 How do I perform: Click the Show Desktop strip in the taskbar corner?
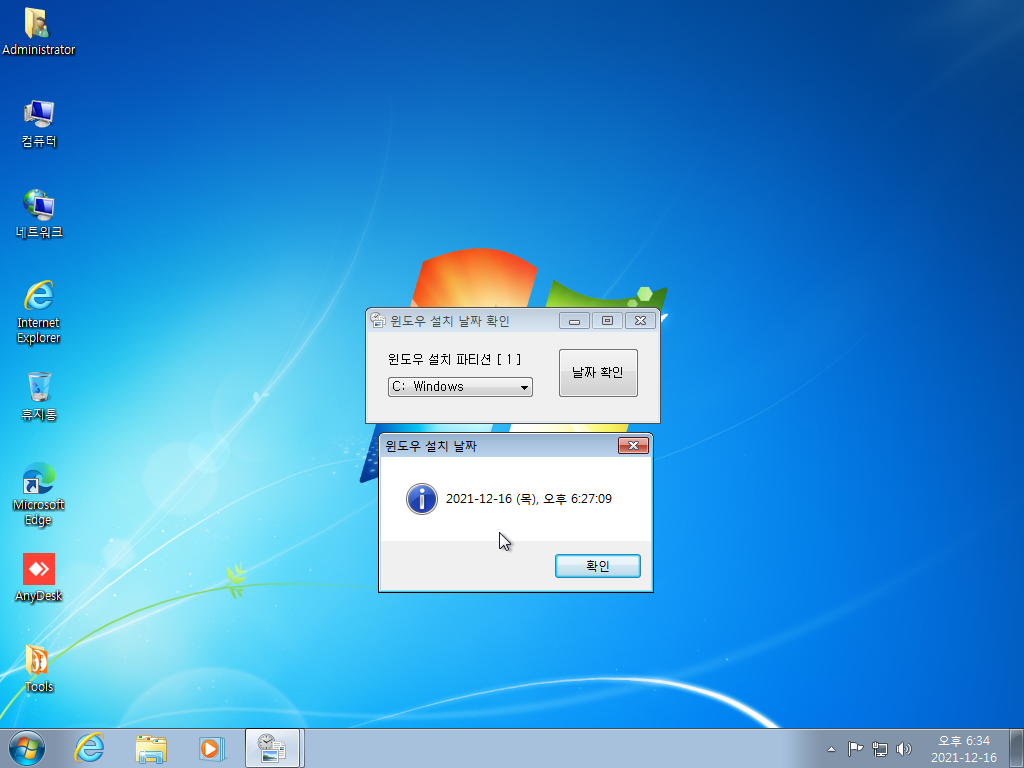coord(1017,748)
